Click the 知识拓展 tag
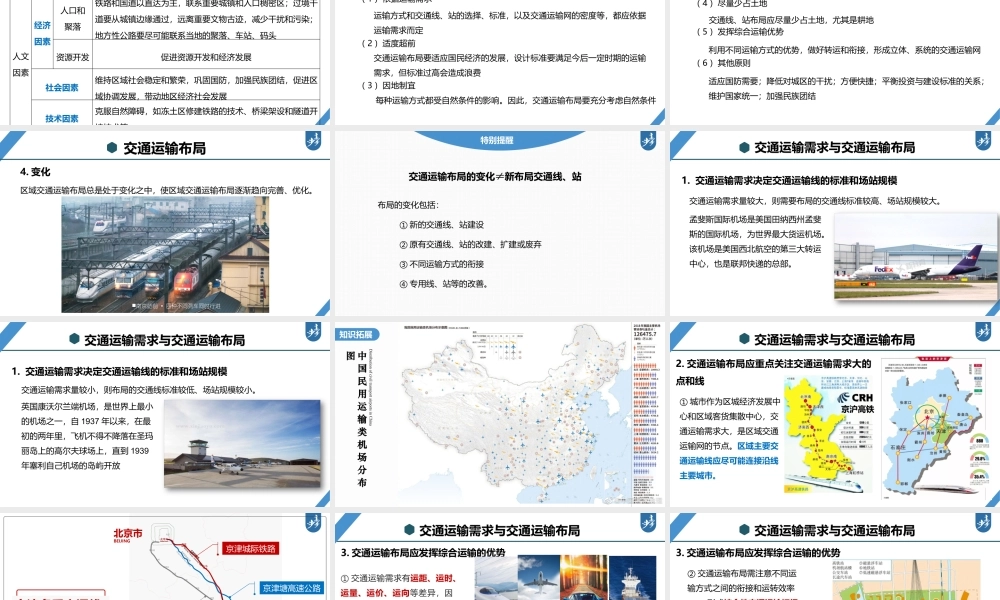This screenshot has height=600, width=1000. [357, 334]
